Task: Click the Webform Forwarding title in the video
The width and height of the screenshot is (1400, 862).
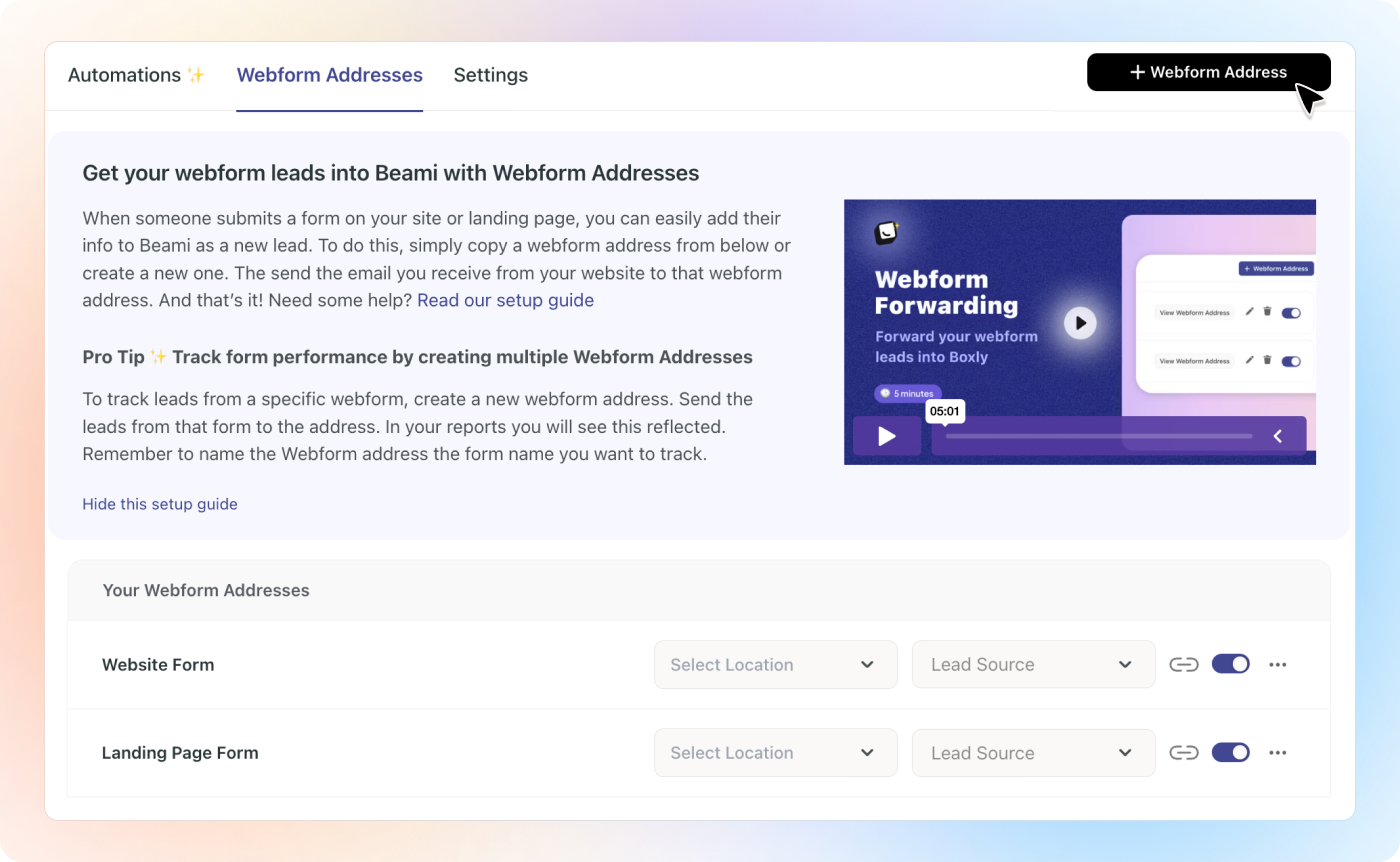Action: pyautogui.click(x=946, y=293)
